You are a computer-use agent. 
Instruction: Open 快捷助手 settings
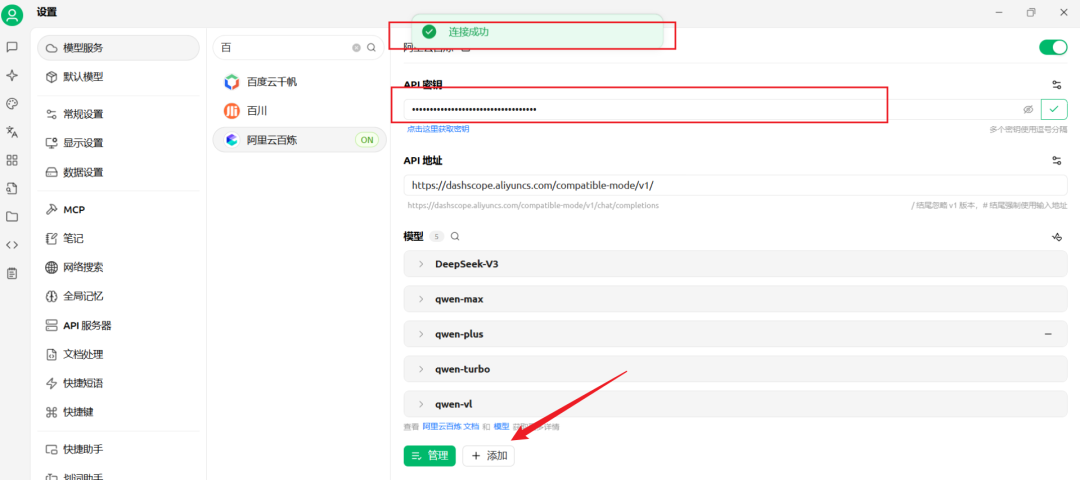[x=118, y=449]
